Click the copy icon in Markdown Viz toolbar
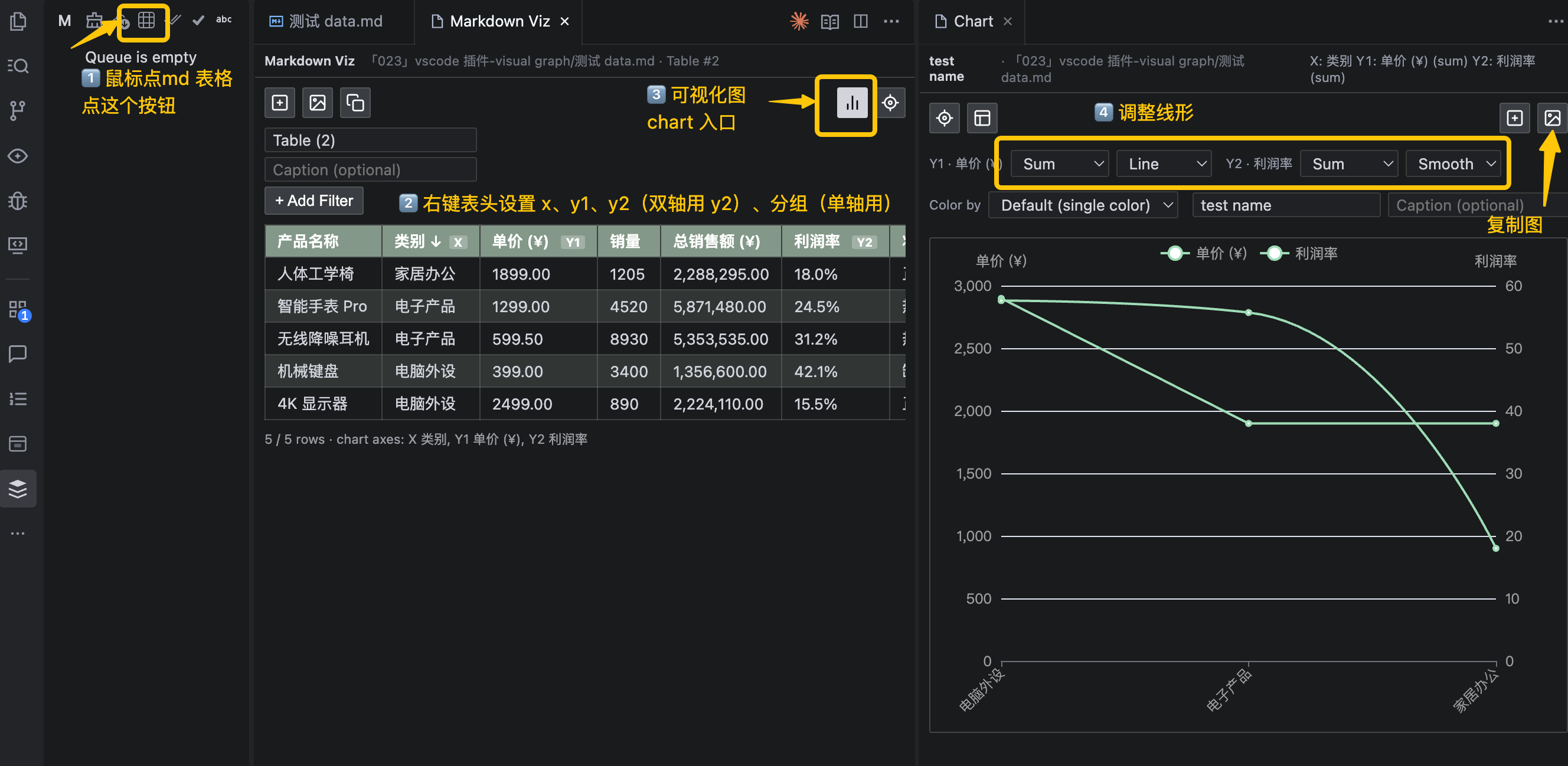 click(x=355, y=103)
